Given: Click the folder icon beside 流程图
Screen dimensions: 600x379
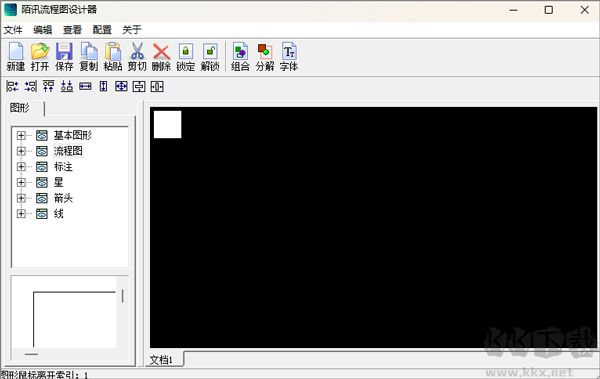Looking at the screenshot, I should tap(42, 151).
